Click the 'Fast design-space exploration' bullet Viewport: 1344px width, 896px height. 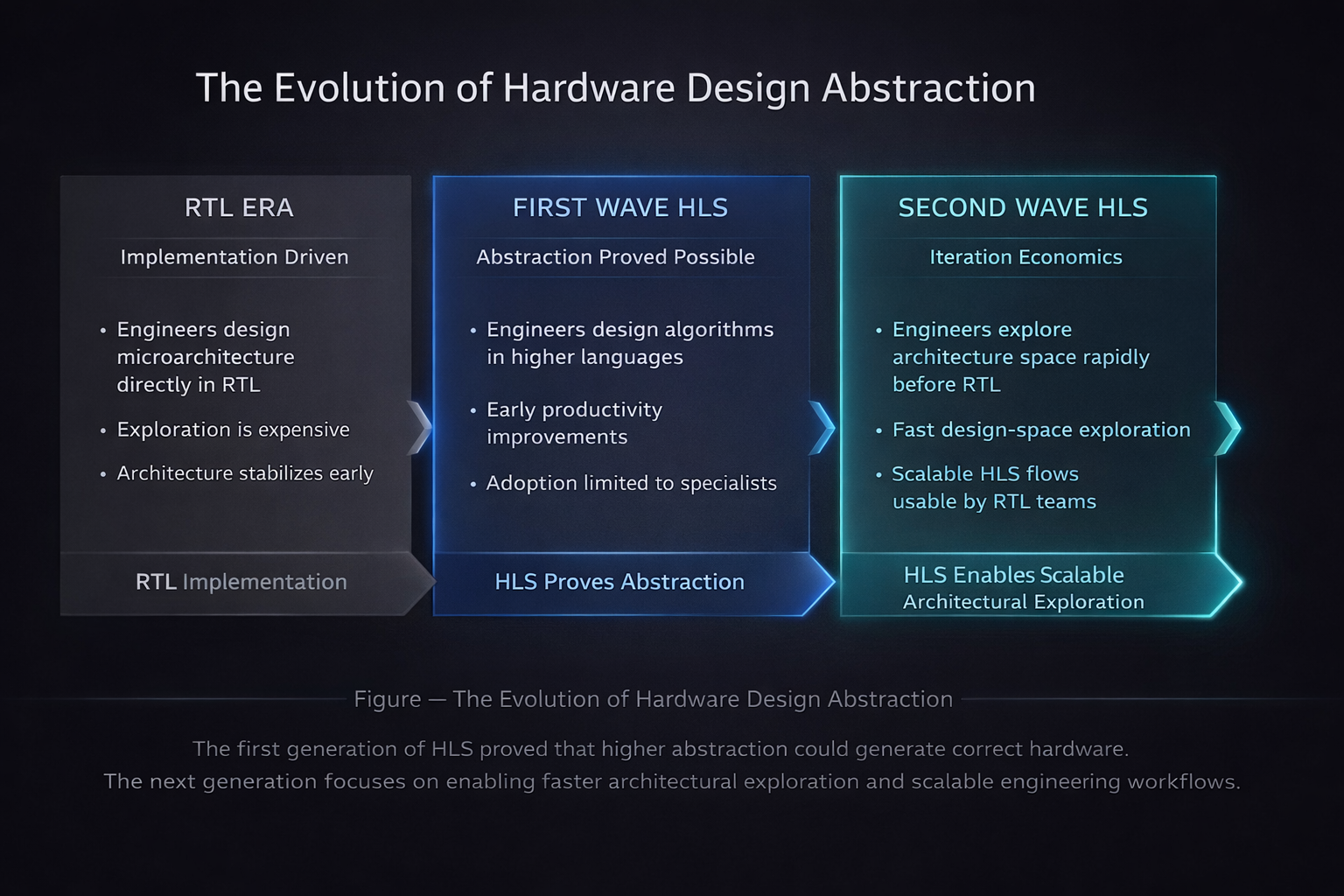(x=1041, y=430)
